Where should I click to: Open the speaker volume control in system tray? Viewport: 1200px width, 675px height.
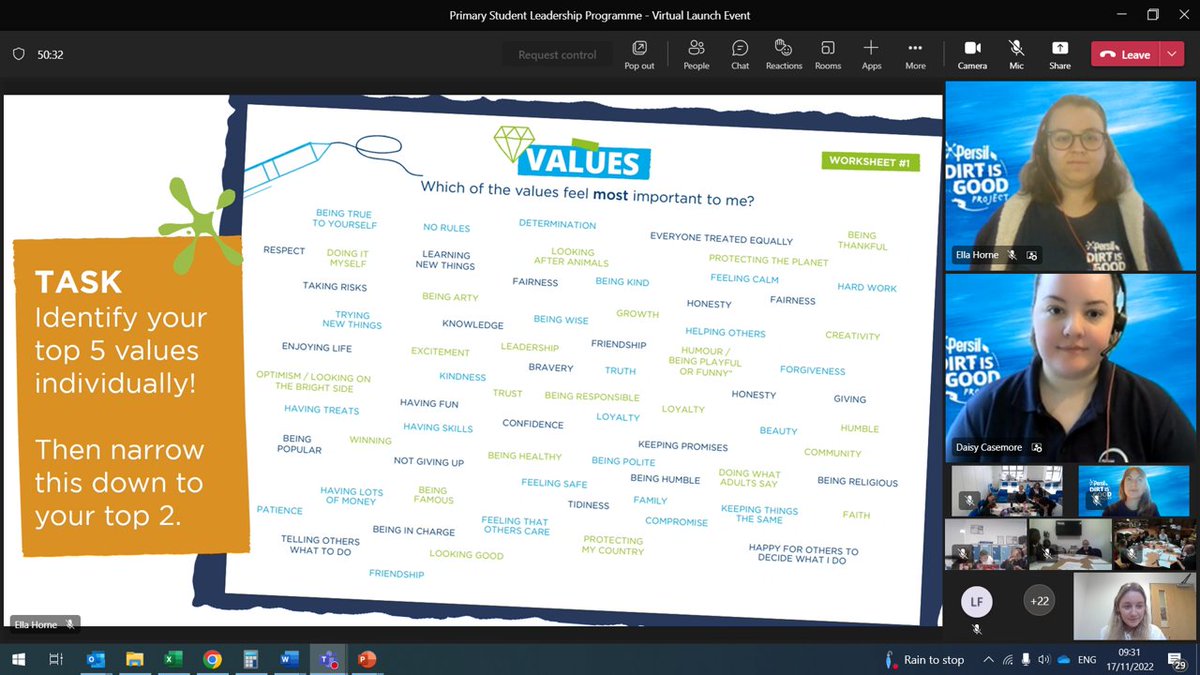pos(1044,660)
